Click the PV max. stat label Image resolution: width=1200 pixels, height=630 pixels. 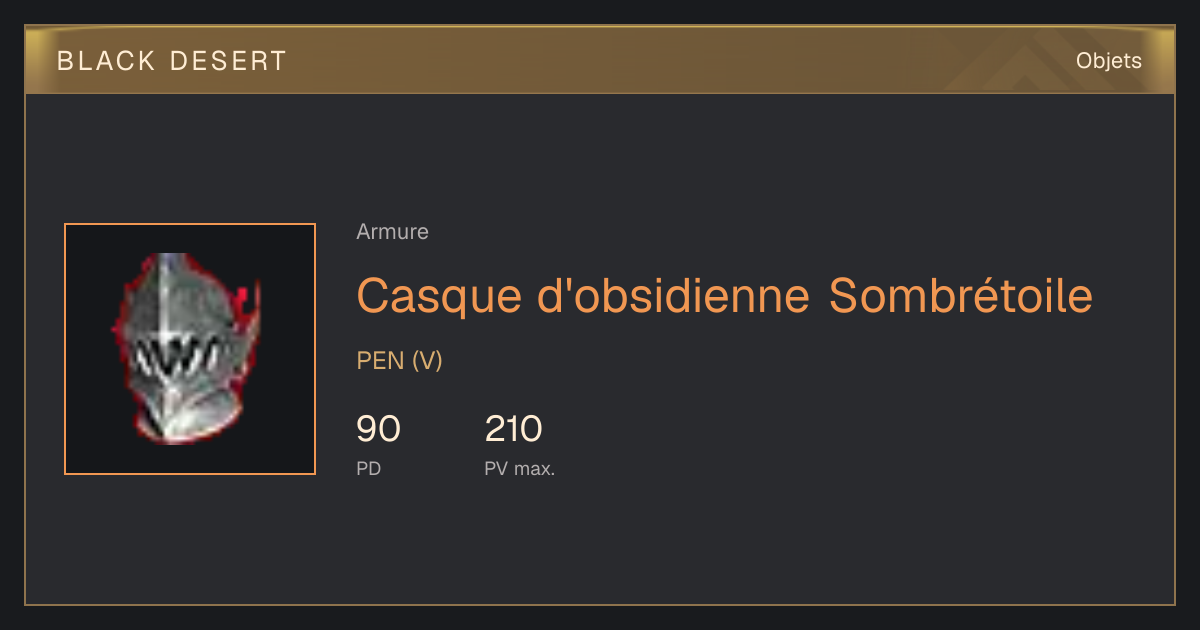pos(519,468)
